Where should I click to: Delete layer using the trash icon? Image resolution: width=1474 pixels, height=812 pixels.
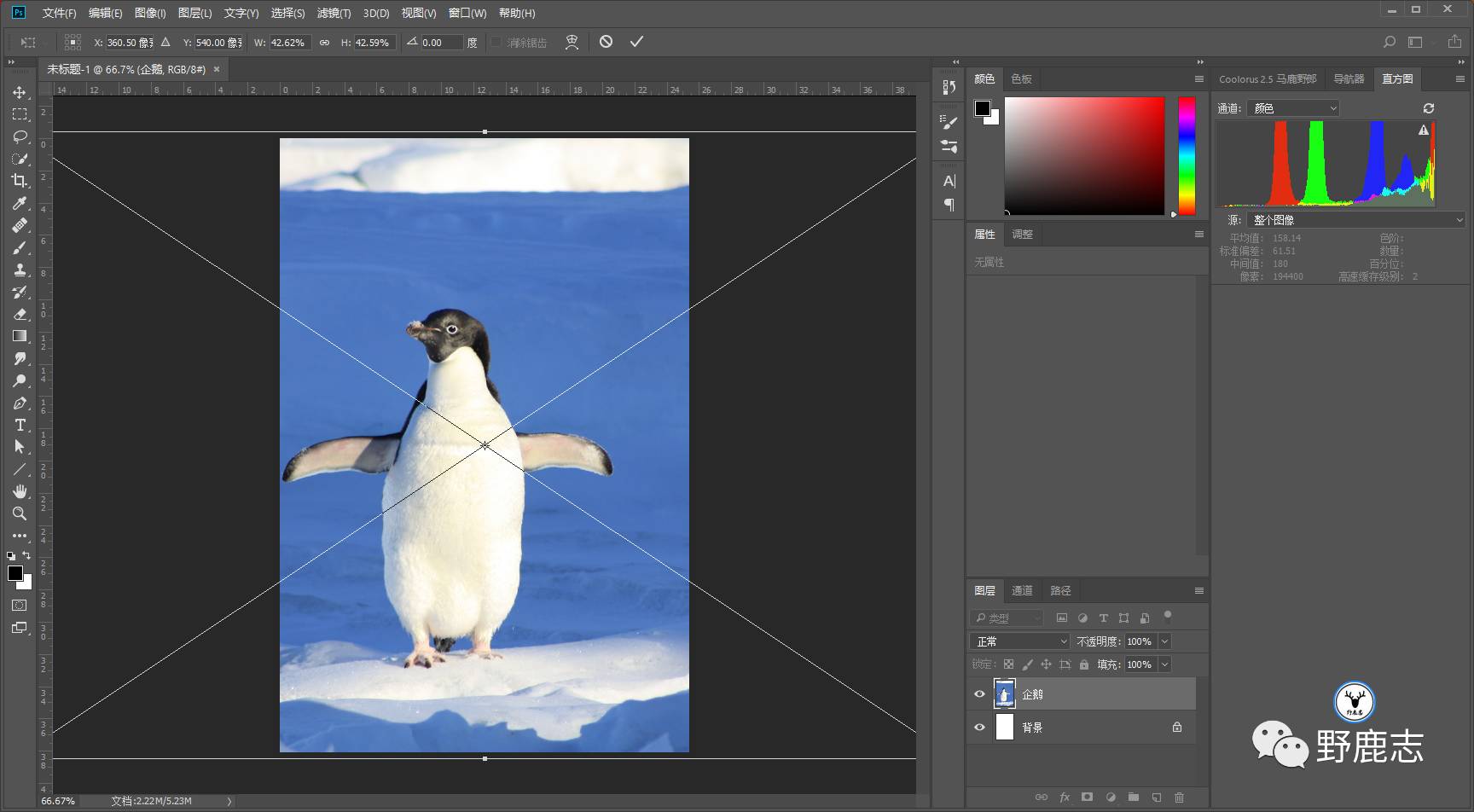coord(1179,797)
